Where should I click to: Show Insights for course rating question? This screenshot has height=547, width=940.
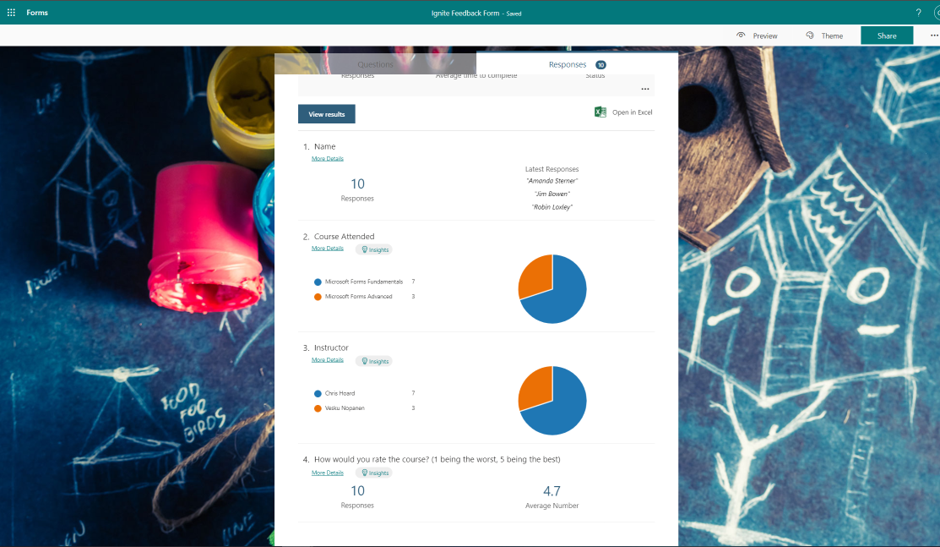pos(375,473)
